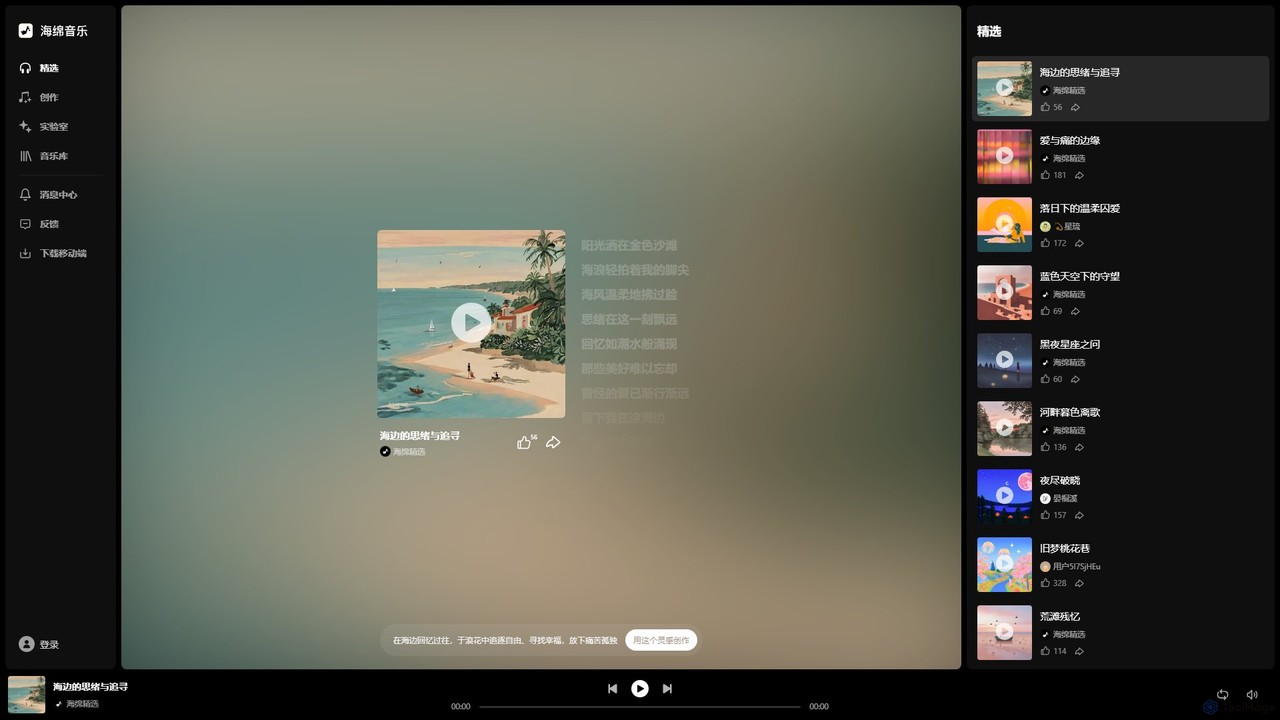This screenshot has width=1280, height=720.
Task: Click the play button in the bottom bar
Action: (640, 688)
